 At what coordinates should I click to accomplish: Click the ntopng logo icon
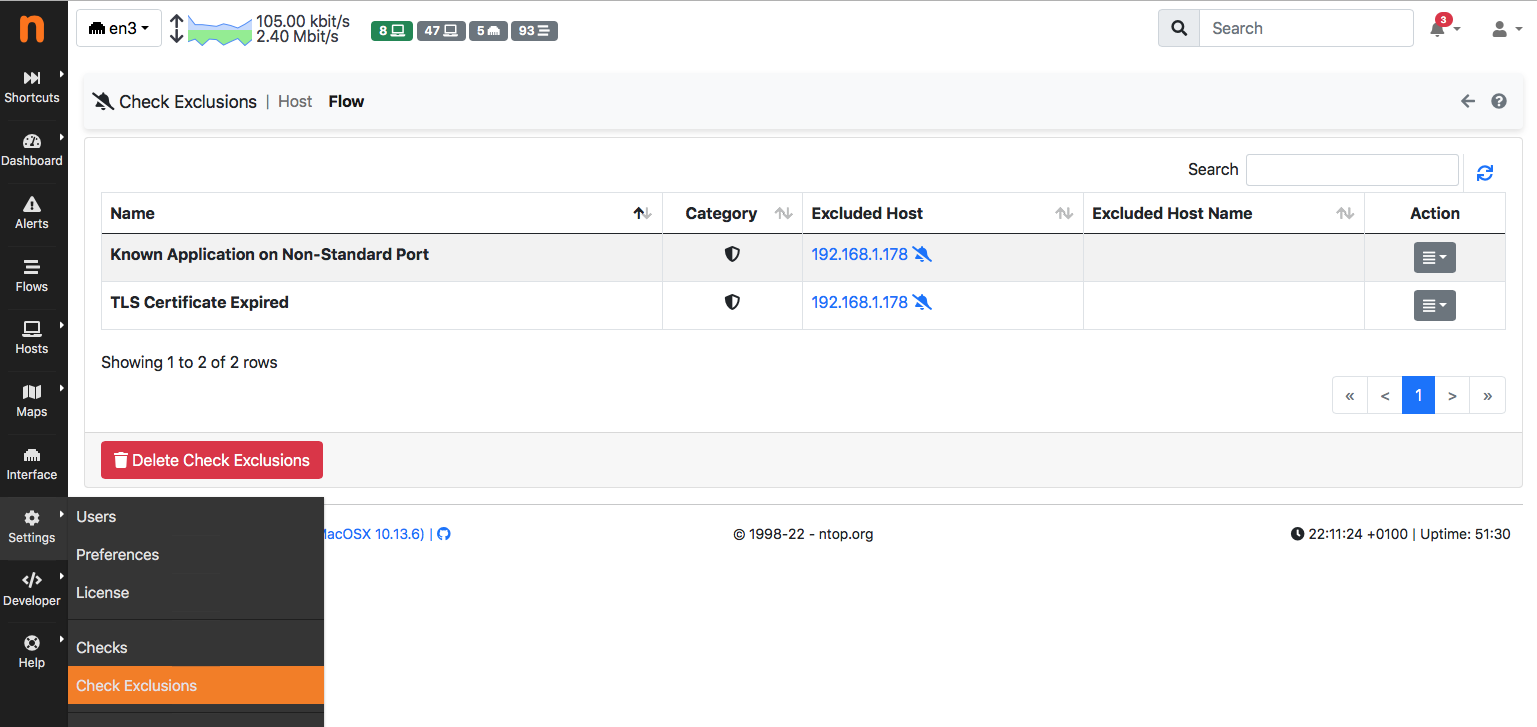tap(32, 28)
